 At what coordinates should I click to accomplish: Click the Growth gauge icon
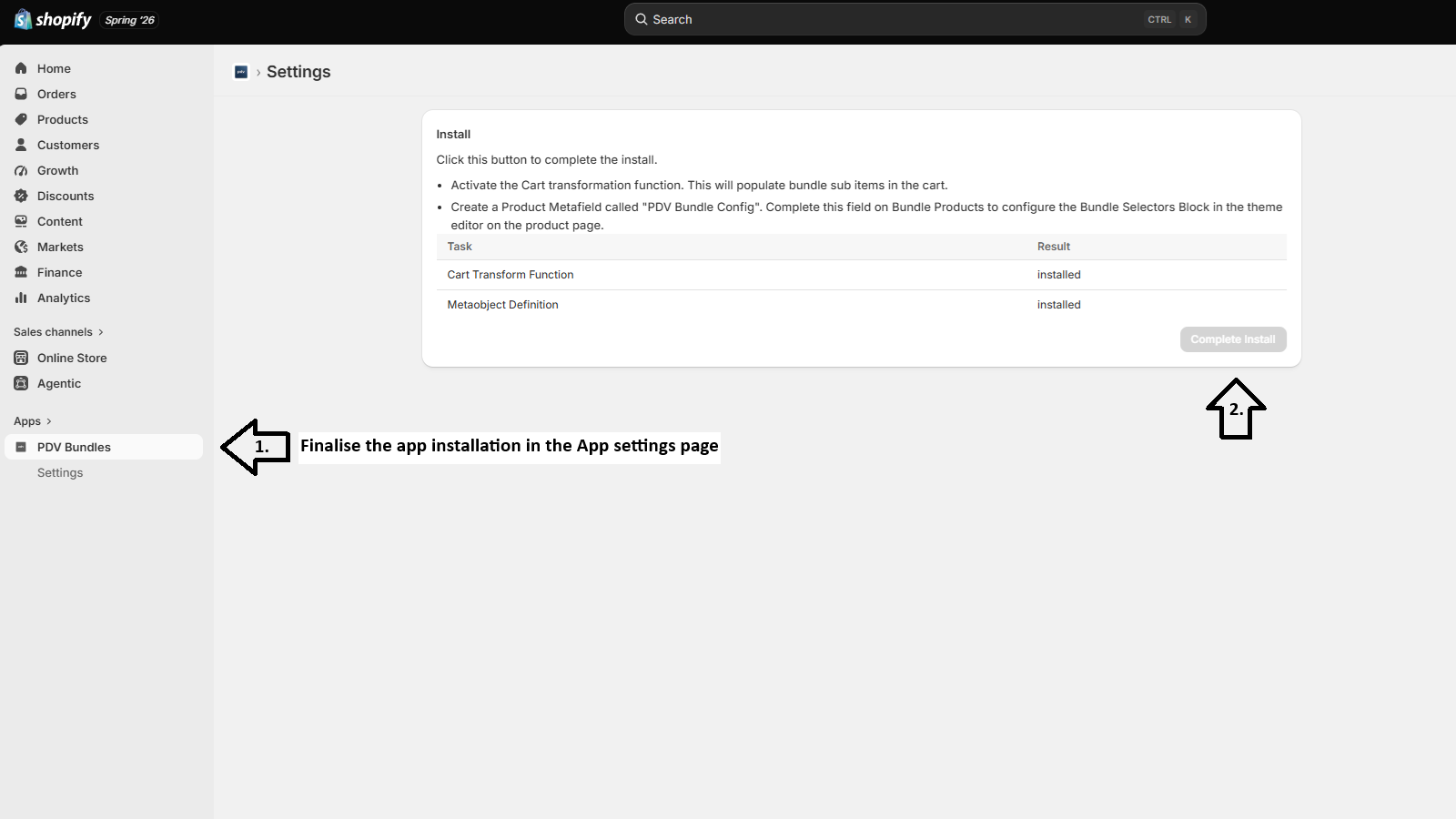(x=21, y=170)
